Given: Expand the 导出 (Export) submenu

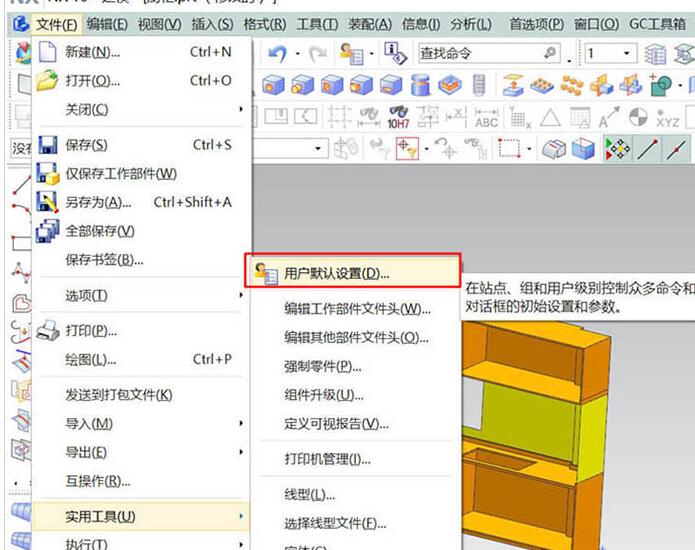Looking at the screenshot, I should [x=240, y=453].
